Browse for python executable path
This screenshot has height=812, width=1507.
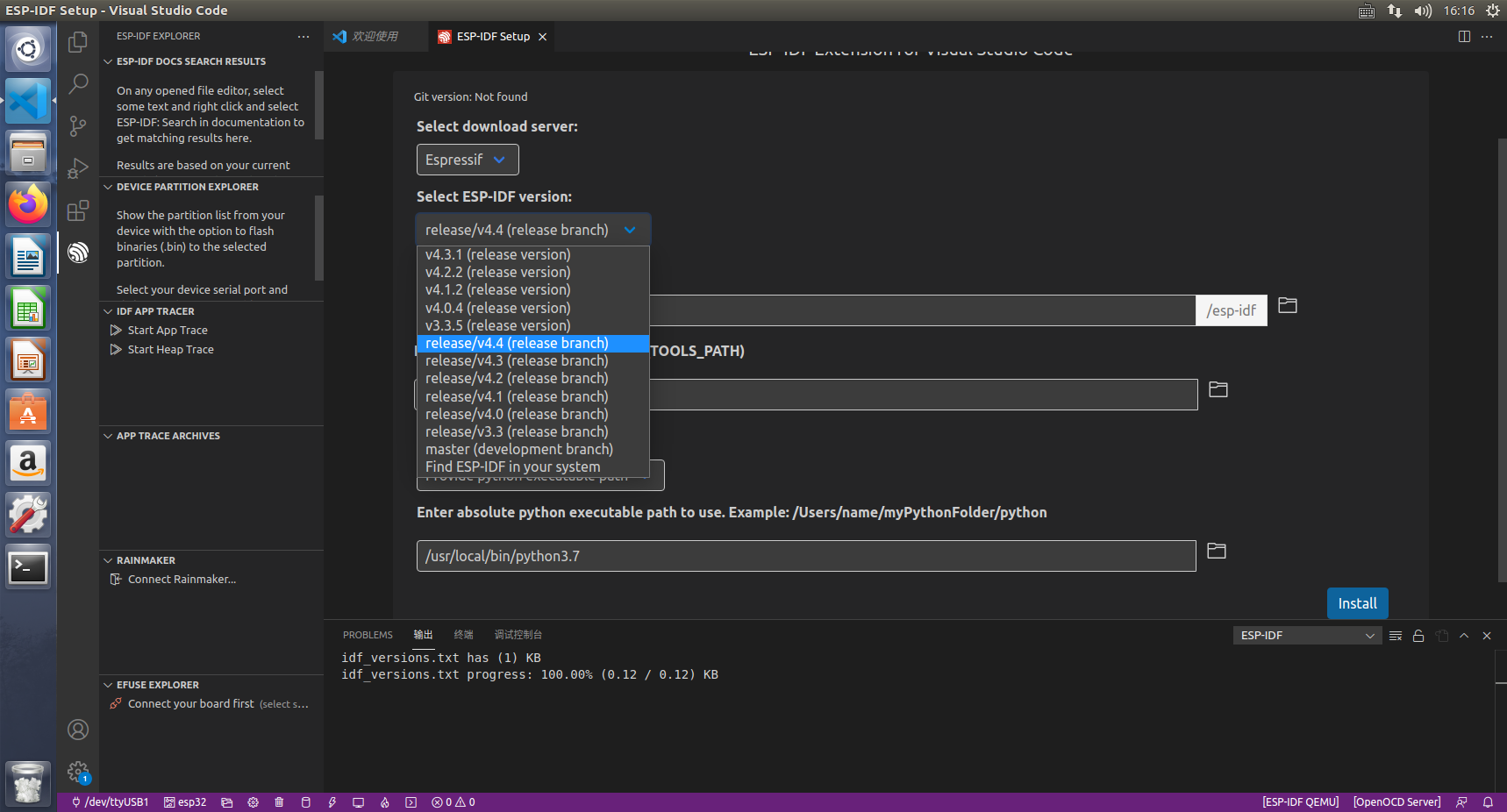[x=1217, y=551]
